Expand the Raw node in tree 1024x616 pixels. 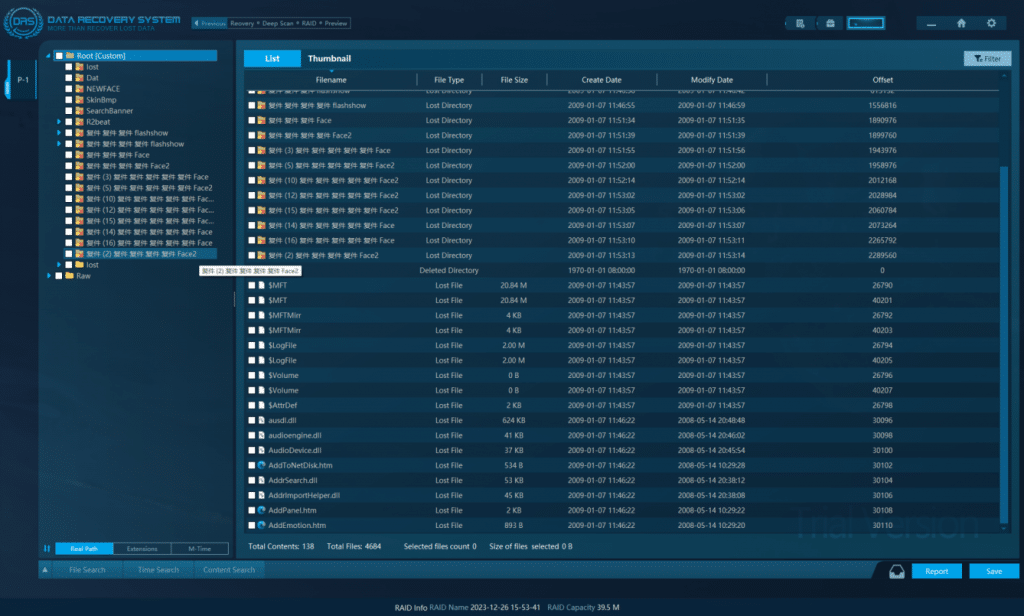(x=48, y=276)
